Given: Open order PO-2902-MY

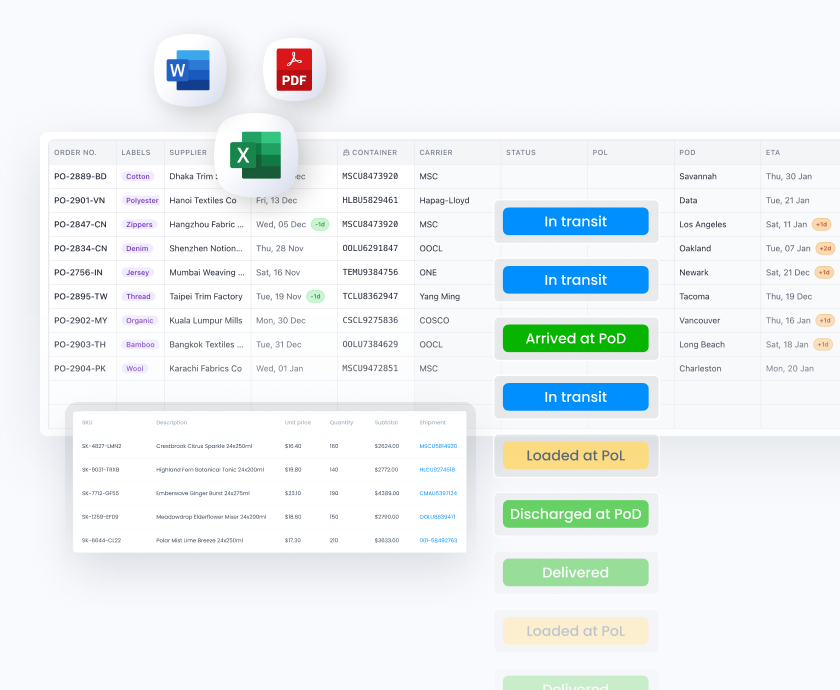Looking at the screenshot, I should [x=81, y=320].
